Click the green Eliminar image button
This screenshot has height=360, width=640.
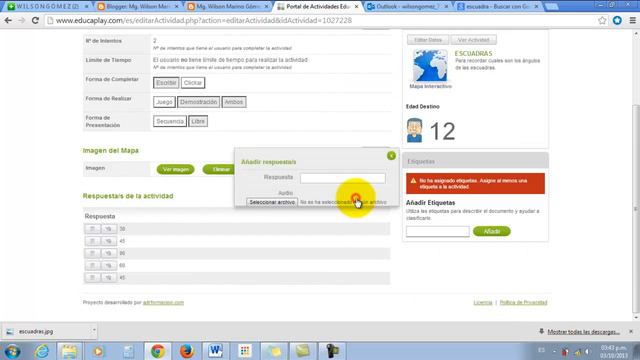pos(219,169)
